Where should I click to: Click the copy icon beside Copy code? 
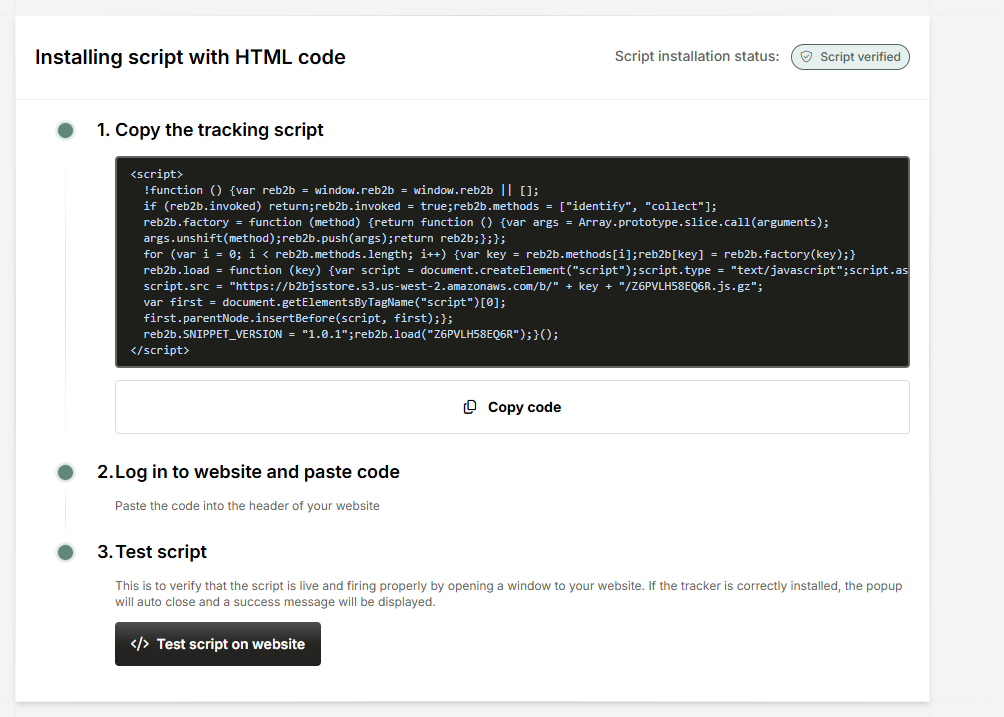(470, 407)
